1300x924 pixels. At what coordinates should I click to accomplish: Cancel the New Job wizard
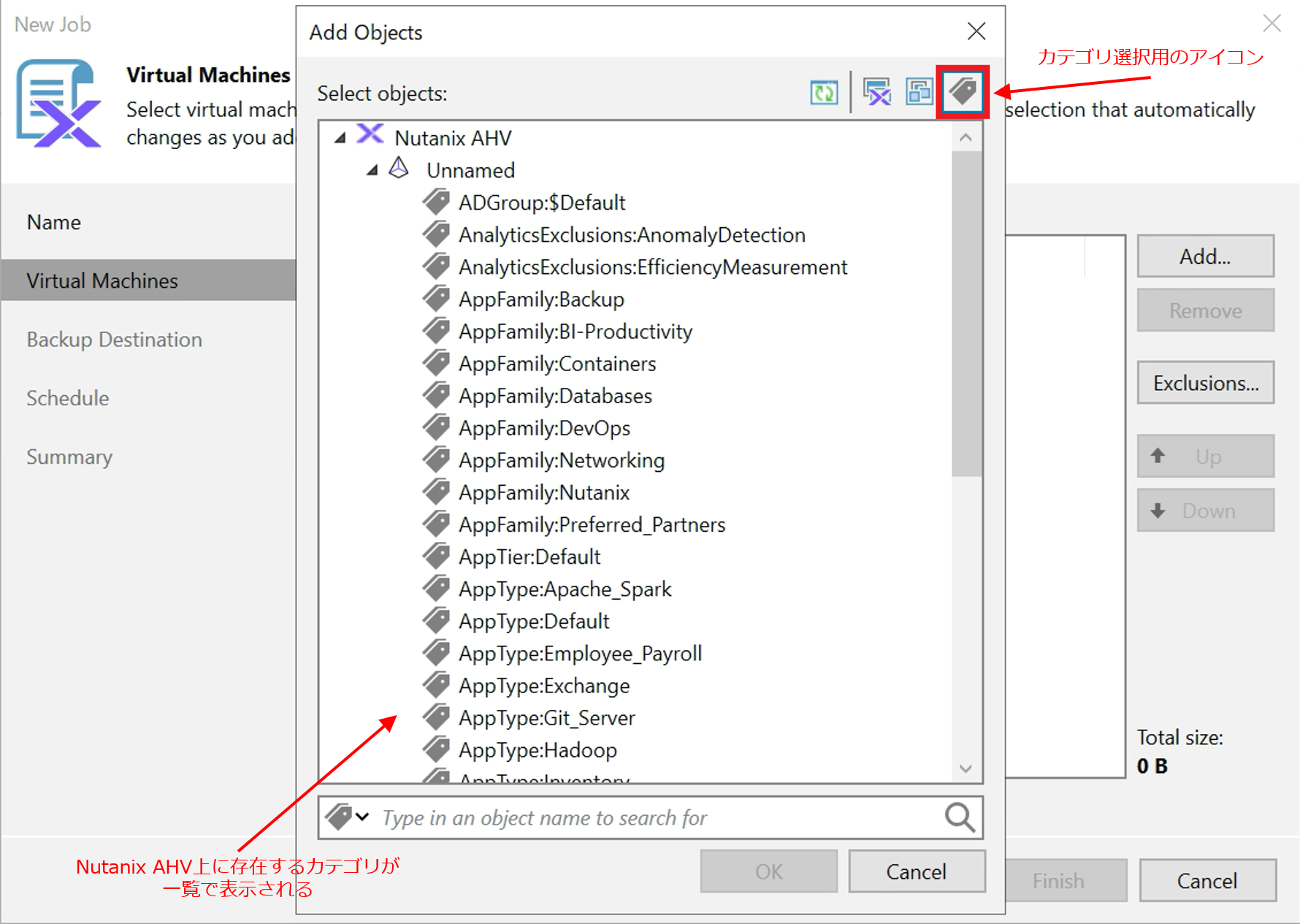1207,880
